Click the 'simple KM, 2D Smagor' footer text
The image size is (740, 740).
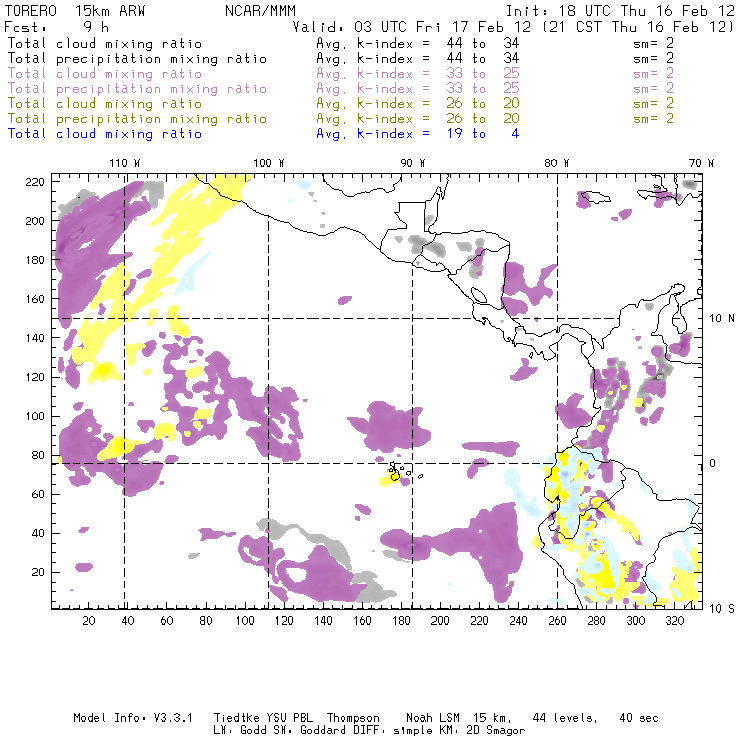pos(459,731)
